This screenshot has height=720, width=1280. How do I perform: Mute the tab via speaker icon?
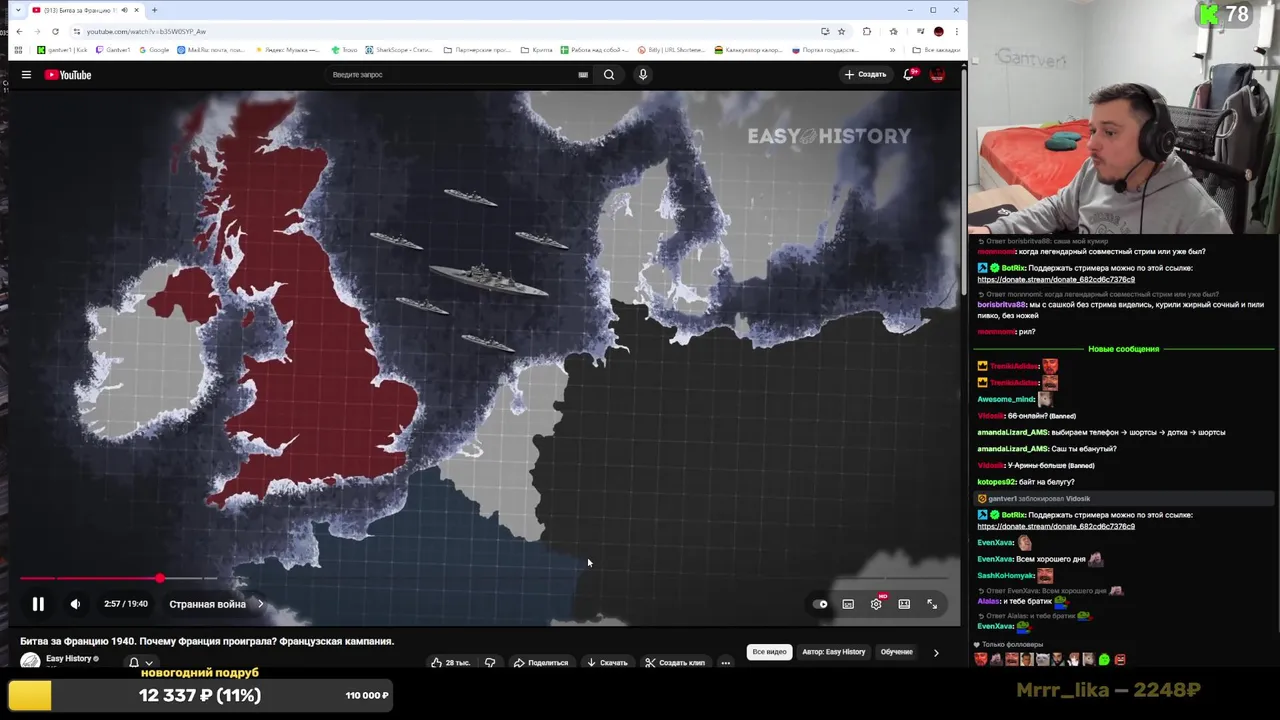coord(124,10)
